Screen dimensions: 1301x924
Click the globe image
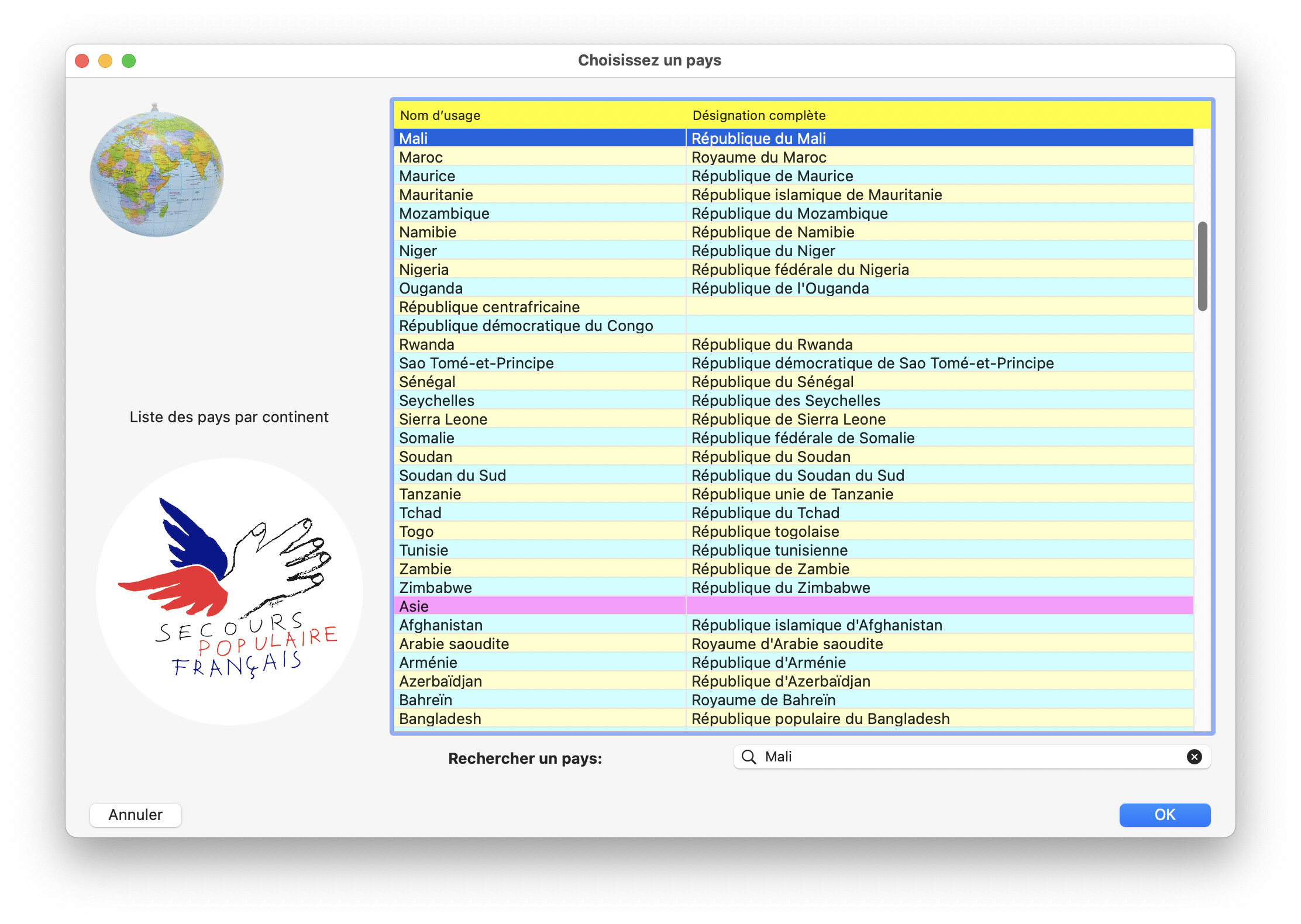coord(157,171)
